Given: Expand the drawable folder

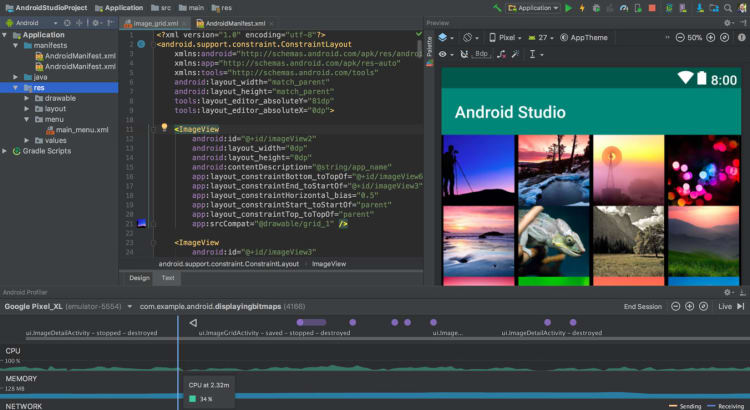Looking at the screenshot, I should pyautogui.click(x=27, y=98).
